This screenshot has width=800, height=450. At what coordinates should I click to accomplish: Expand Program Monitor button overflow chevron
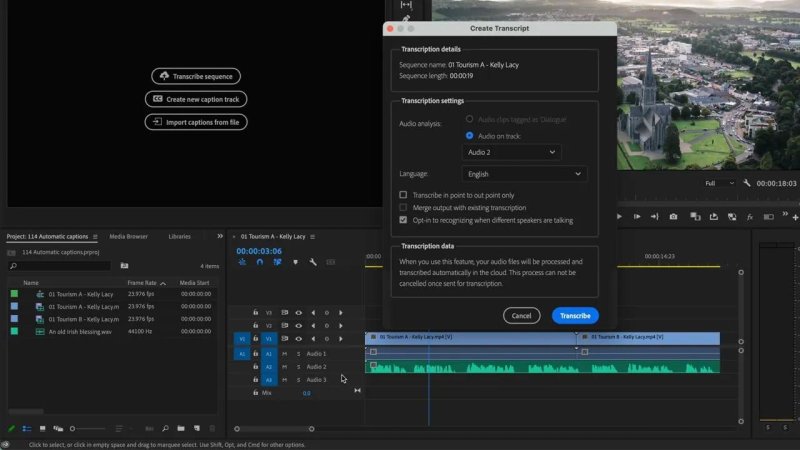tap(785, 214)
